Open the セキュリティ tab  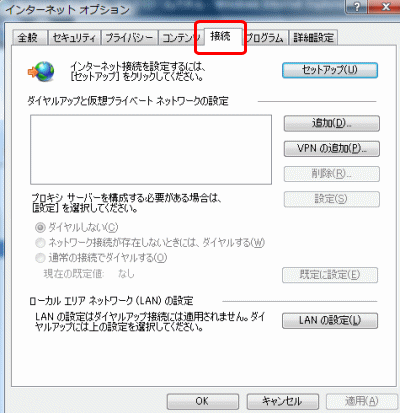[74, 38]
